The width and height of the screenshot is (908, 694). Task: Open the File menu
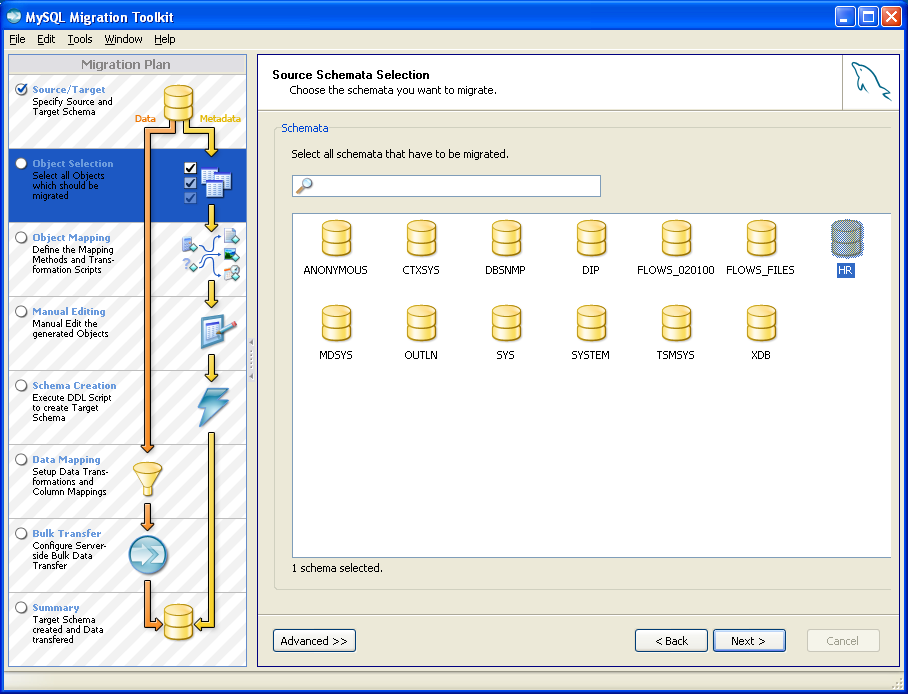click(x=17, y=39)
